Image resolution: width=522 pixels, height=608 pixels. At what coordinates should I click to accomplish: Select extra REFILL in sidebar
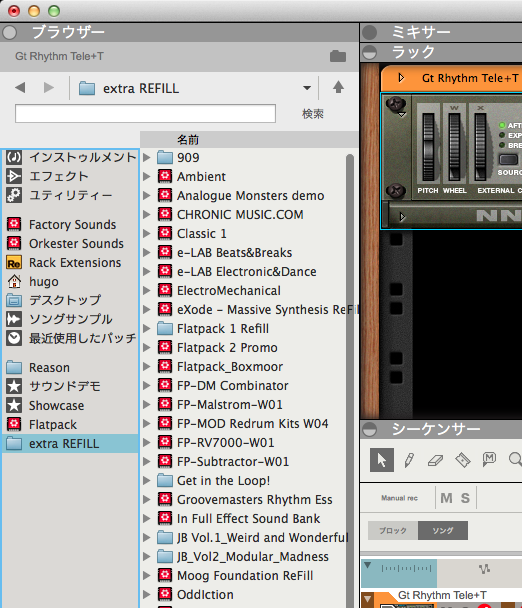point(71,443)
